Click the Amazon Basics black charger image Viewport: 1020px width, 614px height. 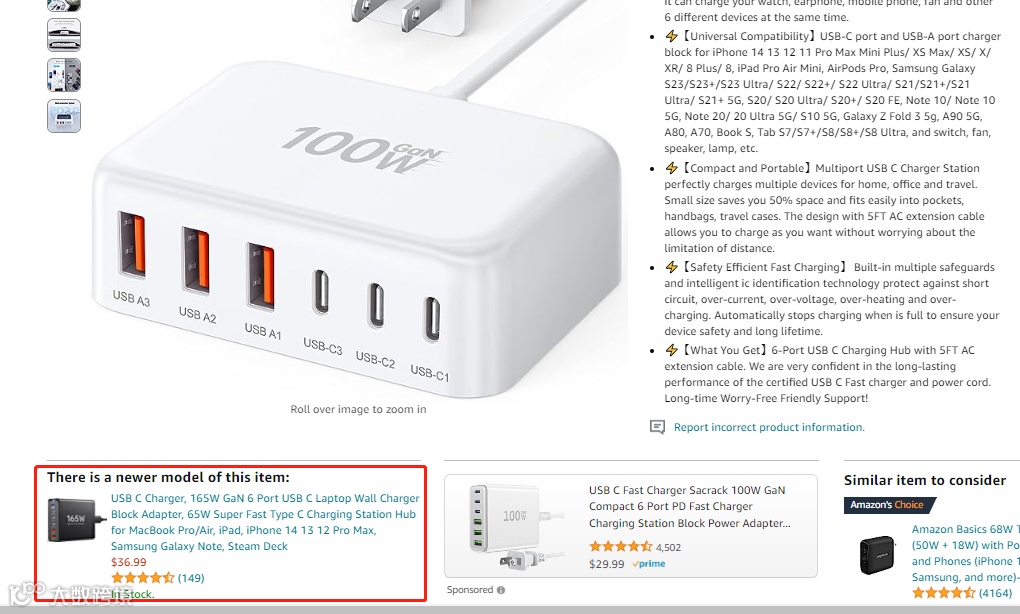point(876,555)
